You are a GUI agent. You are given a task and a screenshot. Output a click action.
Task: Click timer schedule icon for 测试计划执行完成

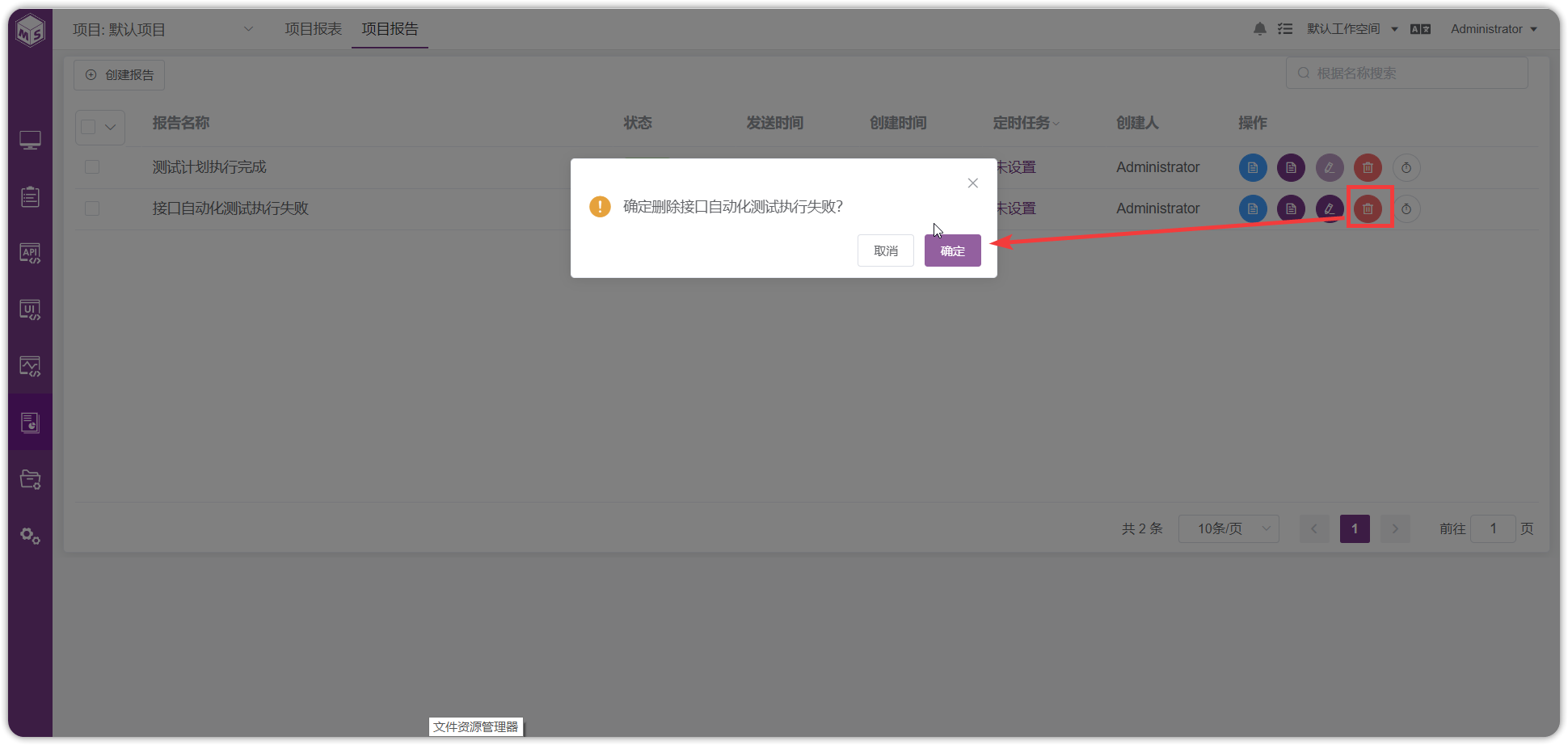click(1406, 168)
